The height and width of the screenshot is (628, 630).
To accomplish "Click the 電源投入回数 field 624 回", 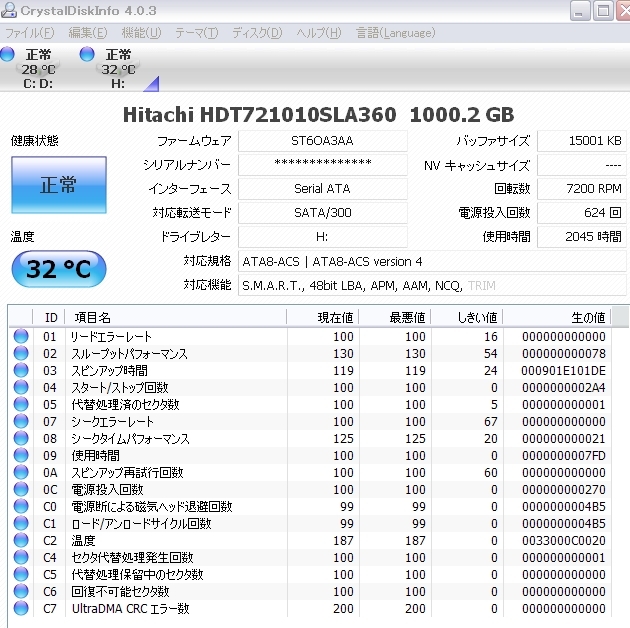I will (582, 213).
